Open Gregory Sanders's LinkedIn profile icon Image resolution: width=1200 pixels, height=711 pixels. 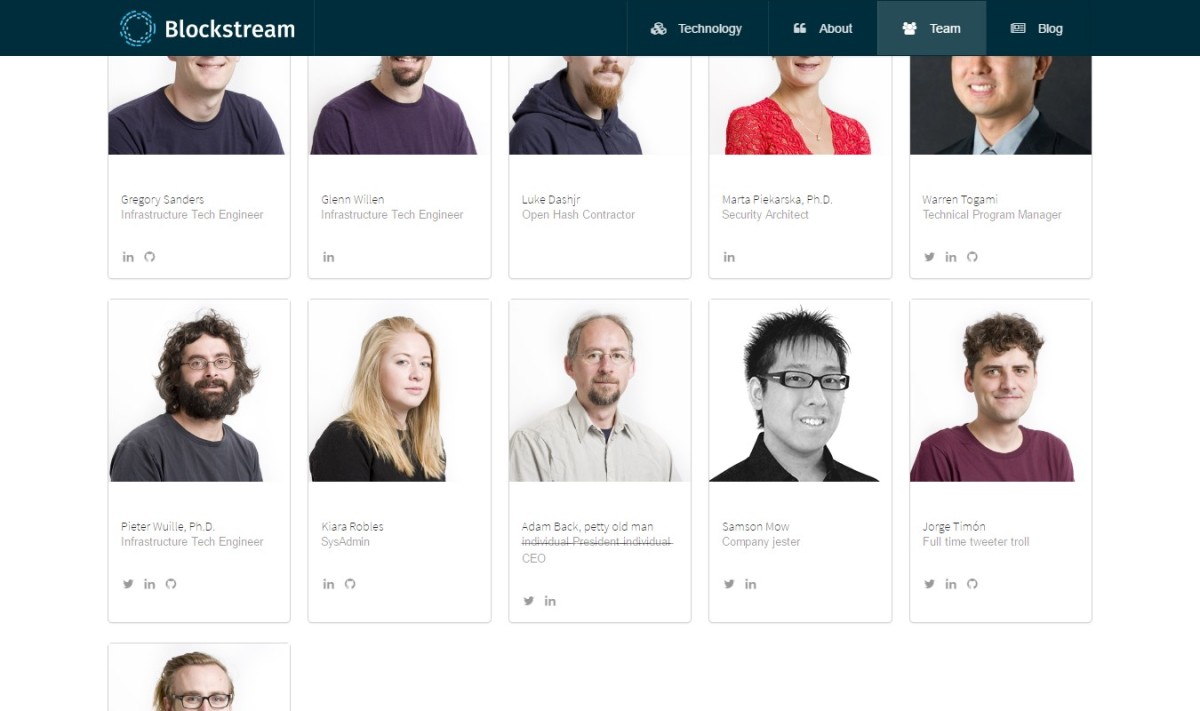coord(128,257)
